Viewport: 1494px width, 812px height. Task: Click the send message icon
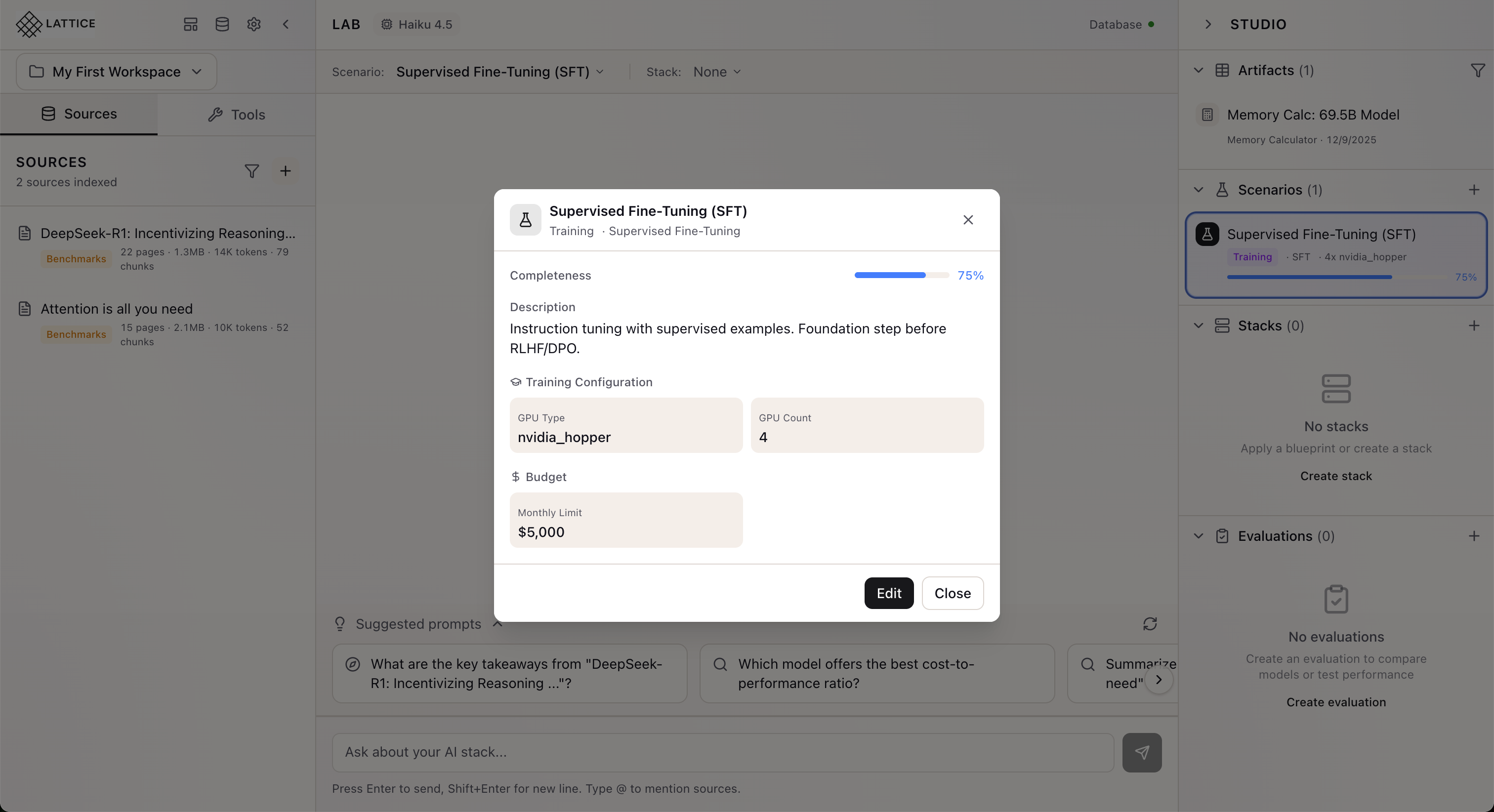click(1142, 752)
